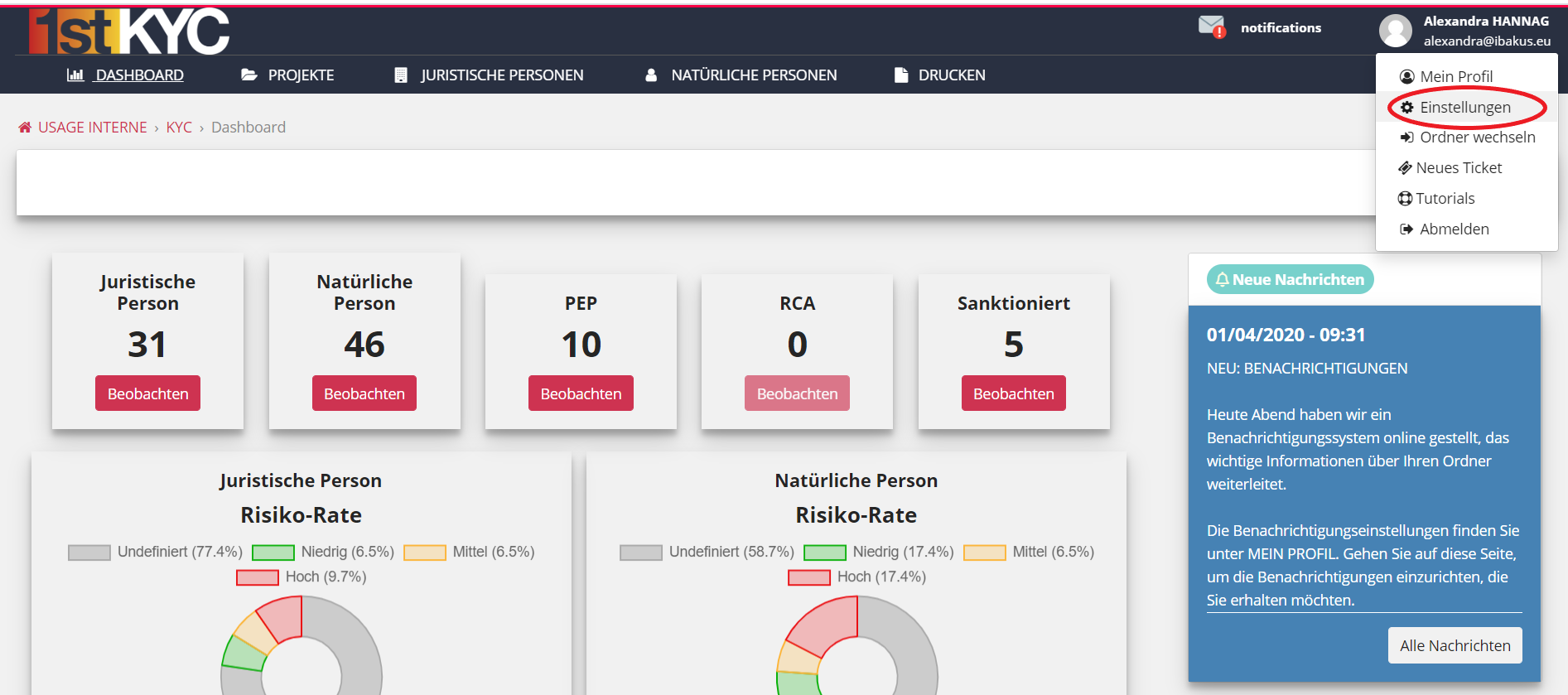Screen dimensions: 1568x695
Task: Select Einstellungen in user menu
Action: click(x=1466, y=107)
